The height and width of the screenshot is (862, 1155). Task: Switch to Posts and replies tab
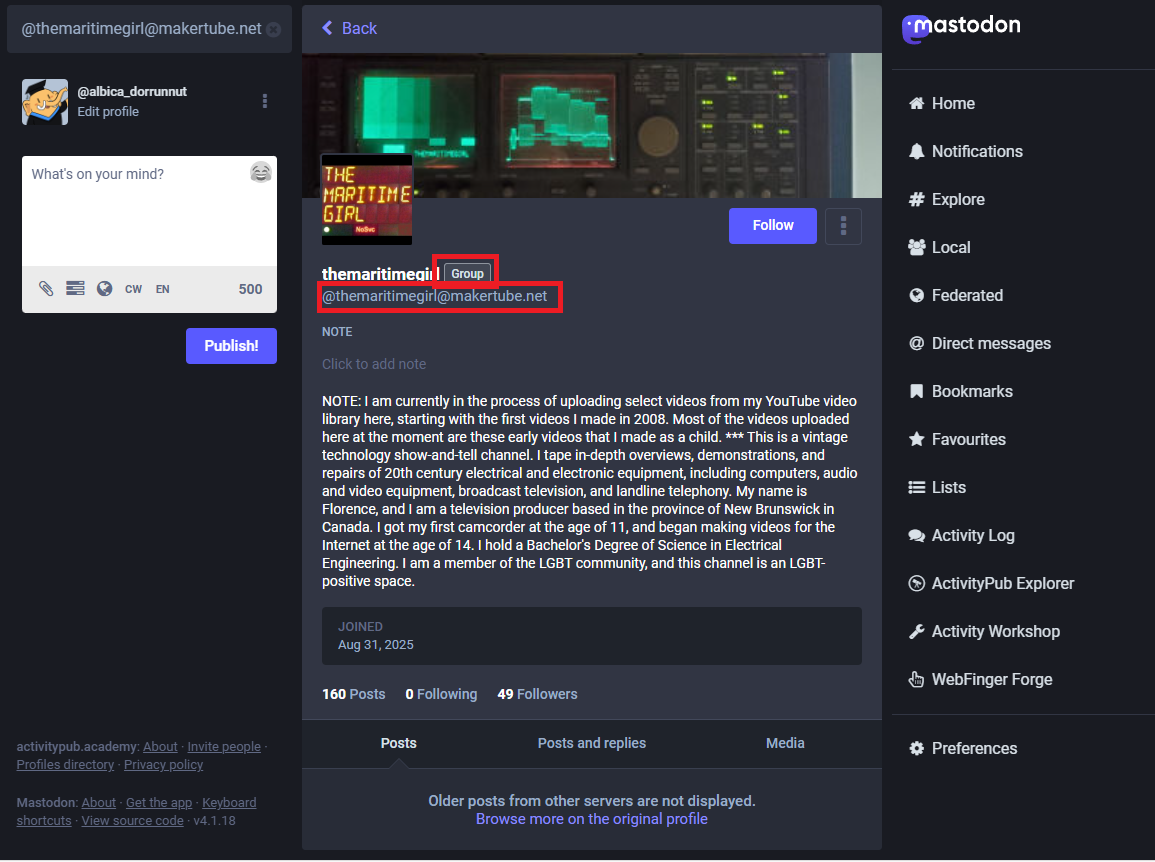coord(591,743)
